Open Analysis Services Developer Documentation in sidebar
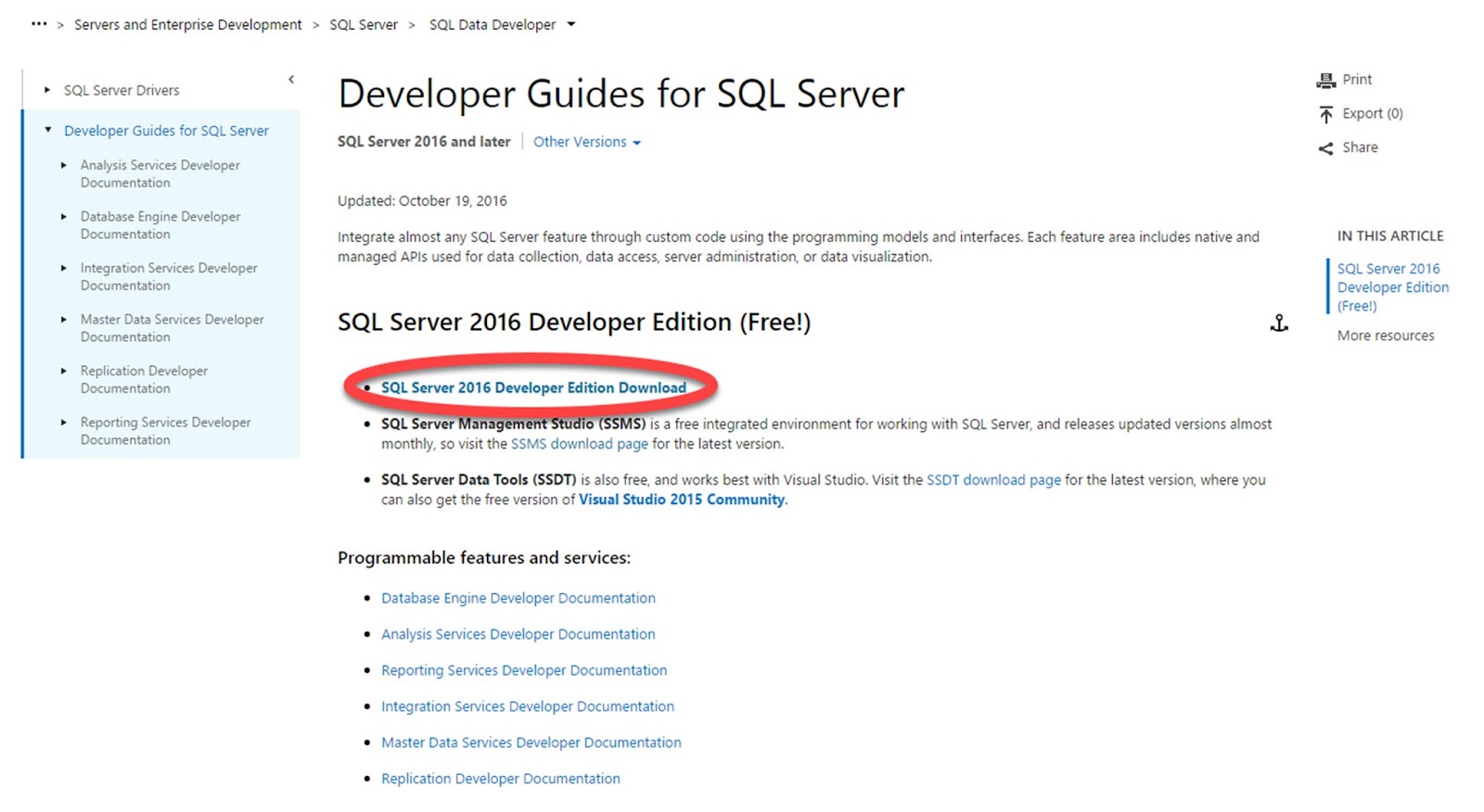The image size is (1484, 812). (160, 173)
